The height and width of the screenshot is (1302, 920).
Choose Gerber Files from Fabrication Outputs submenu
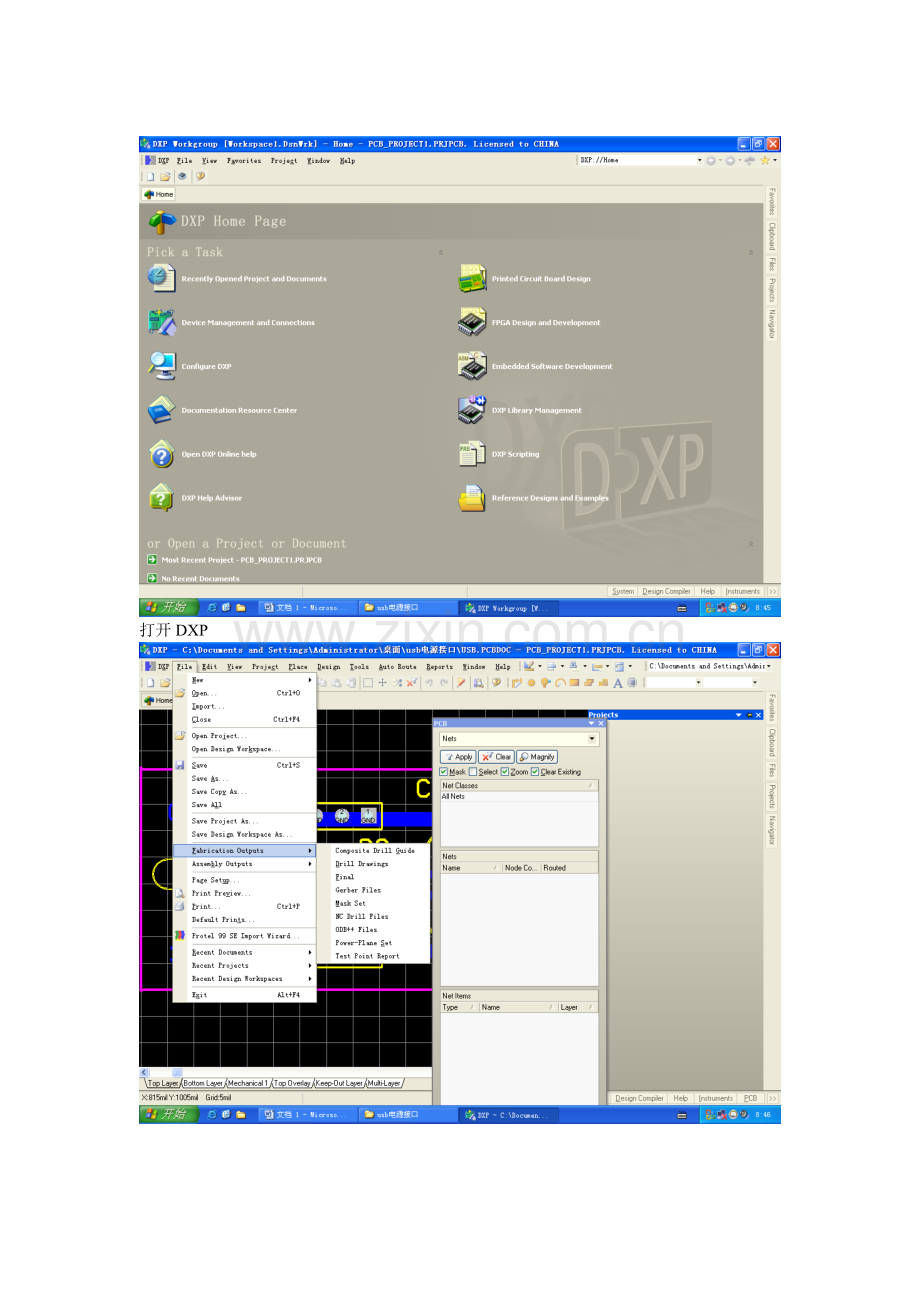tap(358, 890)
